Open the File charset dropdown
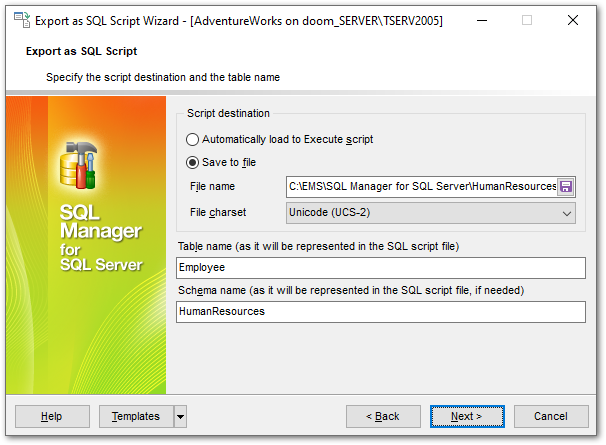Viewport: 606px width, 445px height. tap(431, 213)
